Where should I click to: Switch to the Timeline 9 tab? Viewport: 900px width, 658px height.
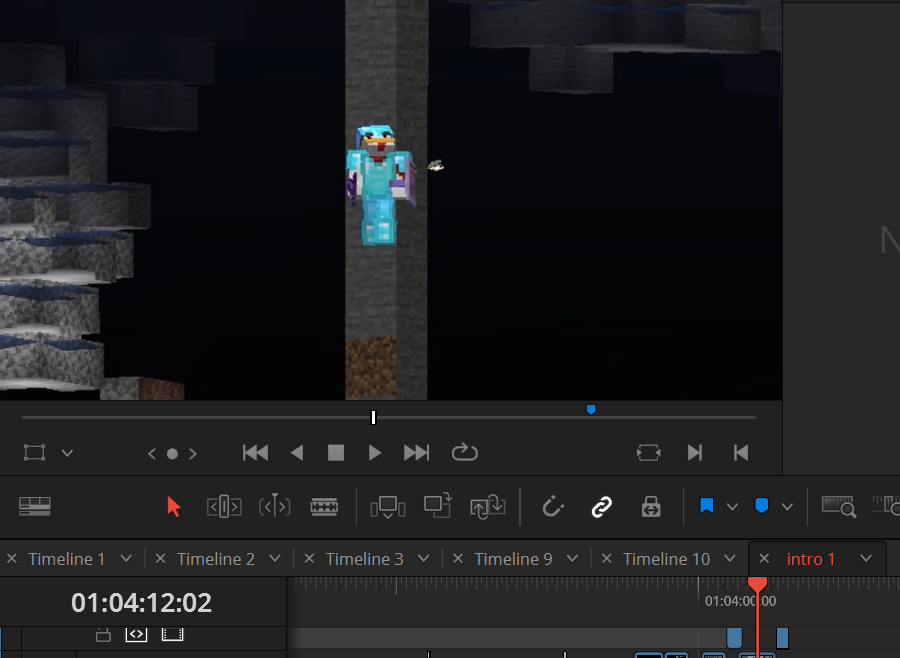(513, 559)
